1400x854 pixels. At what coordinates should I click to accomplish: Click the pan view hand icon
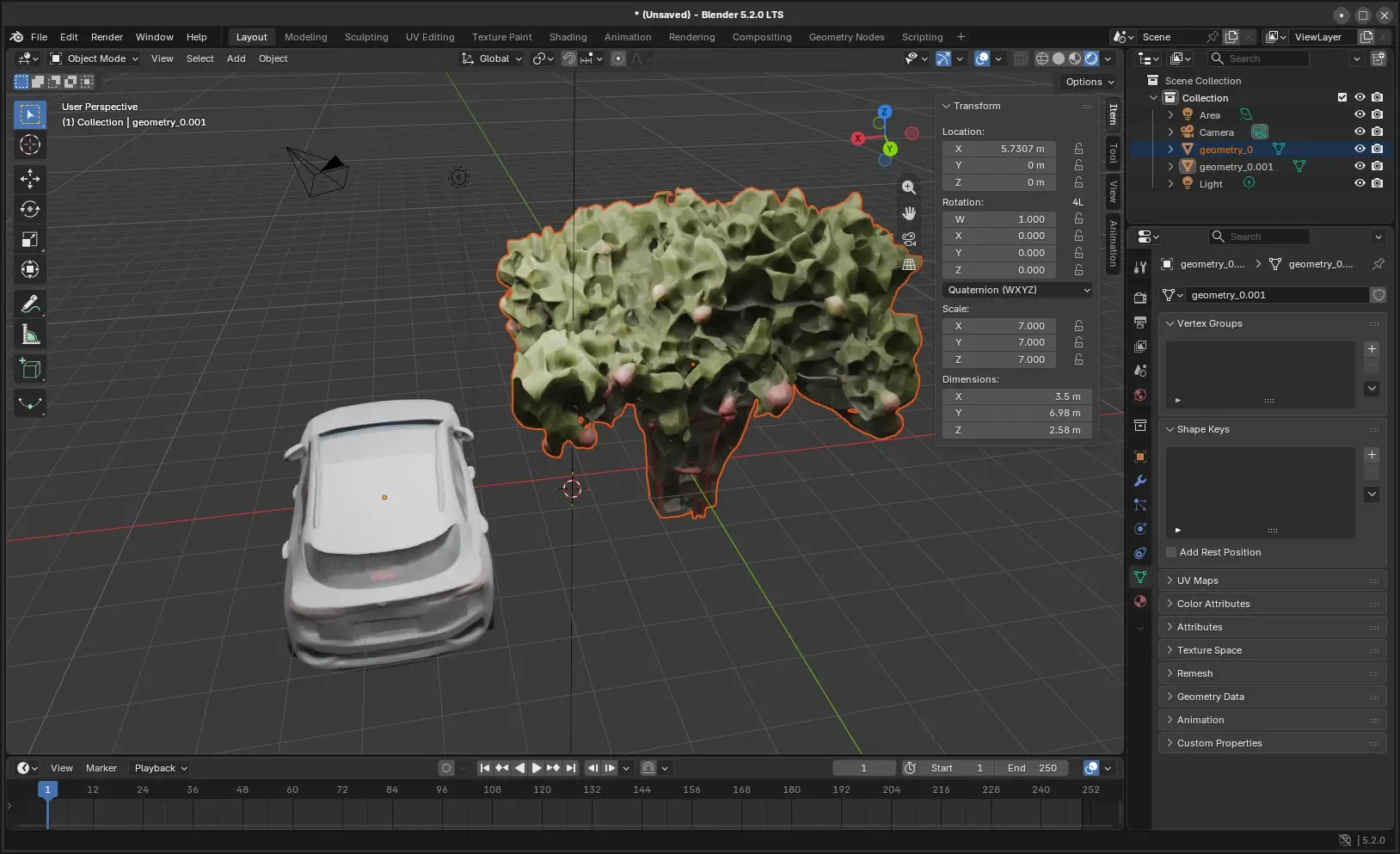pyautogui.click(x=908, y=212)
